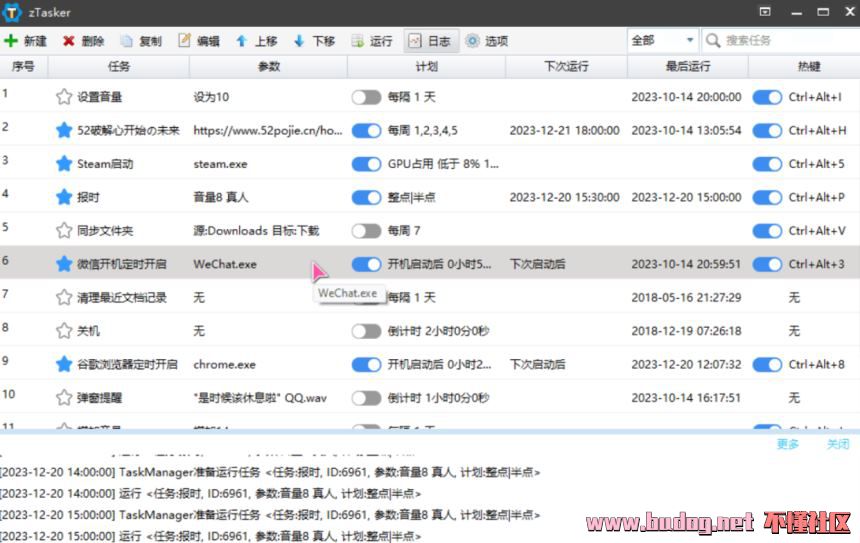Click the 新建 (new task) plus icon
Viewport: 860px width, 543px height.
click(x=11, y=41)
